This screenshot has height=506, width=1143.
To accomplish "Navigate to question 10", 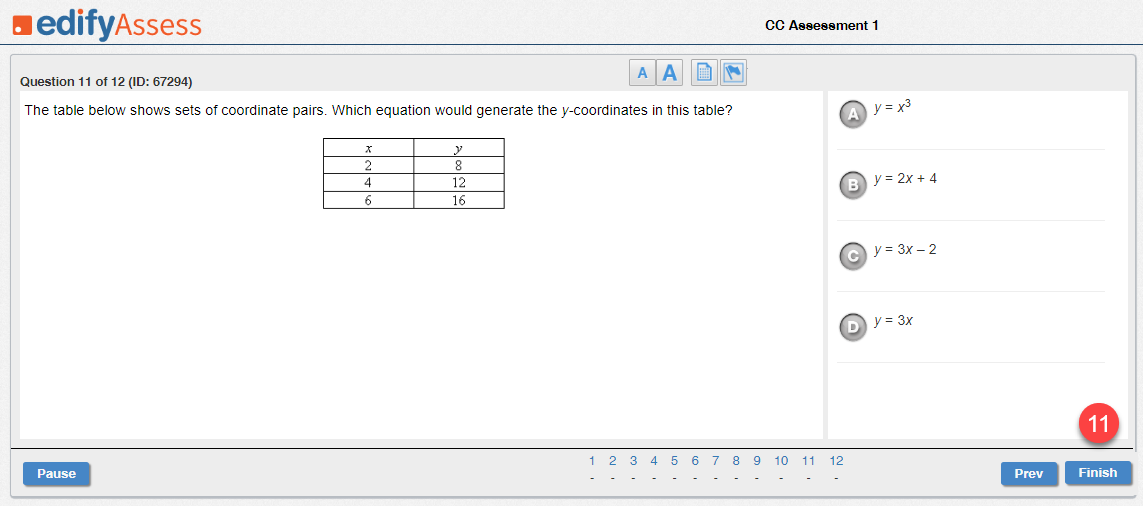I will pyautogui.click(x=781, y=461).
